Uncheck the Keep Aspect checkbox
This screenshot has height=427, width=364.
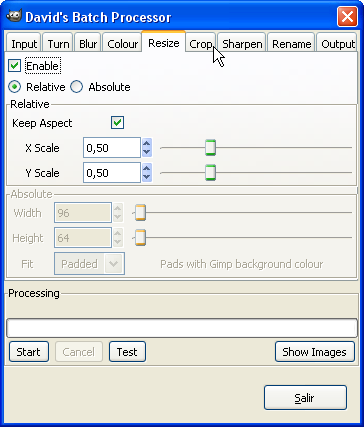[117, 123]
